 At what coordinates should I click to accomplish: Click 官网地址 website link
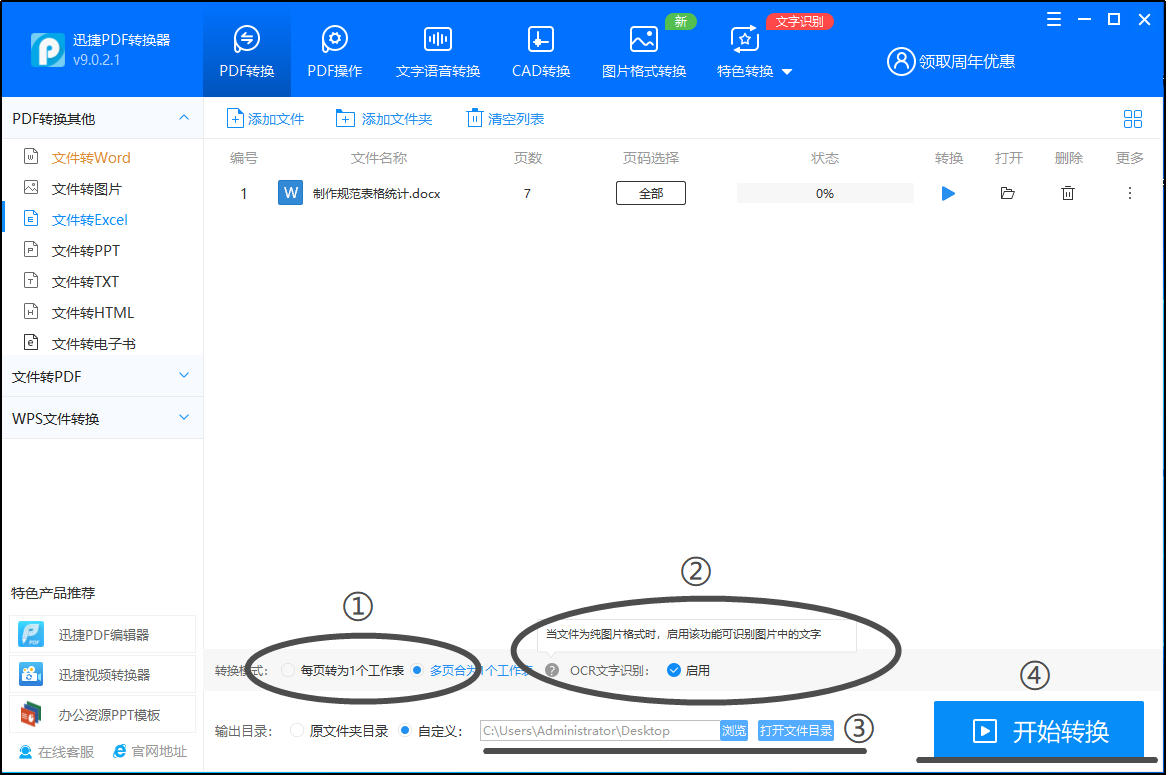pos(150,751)
